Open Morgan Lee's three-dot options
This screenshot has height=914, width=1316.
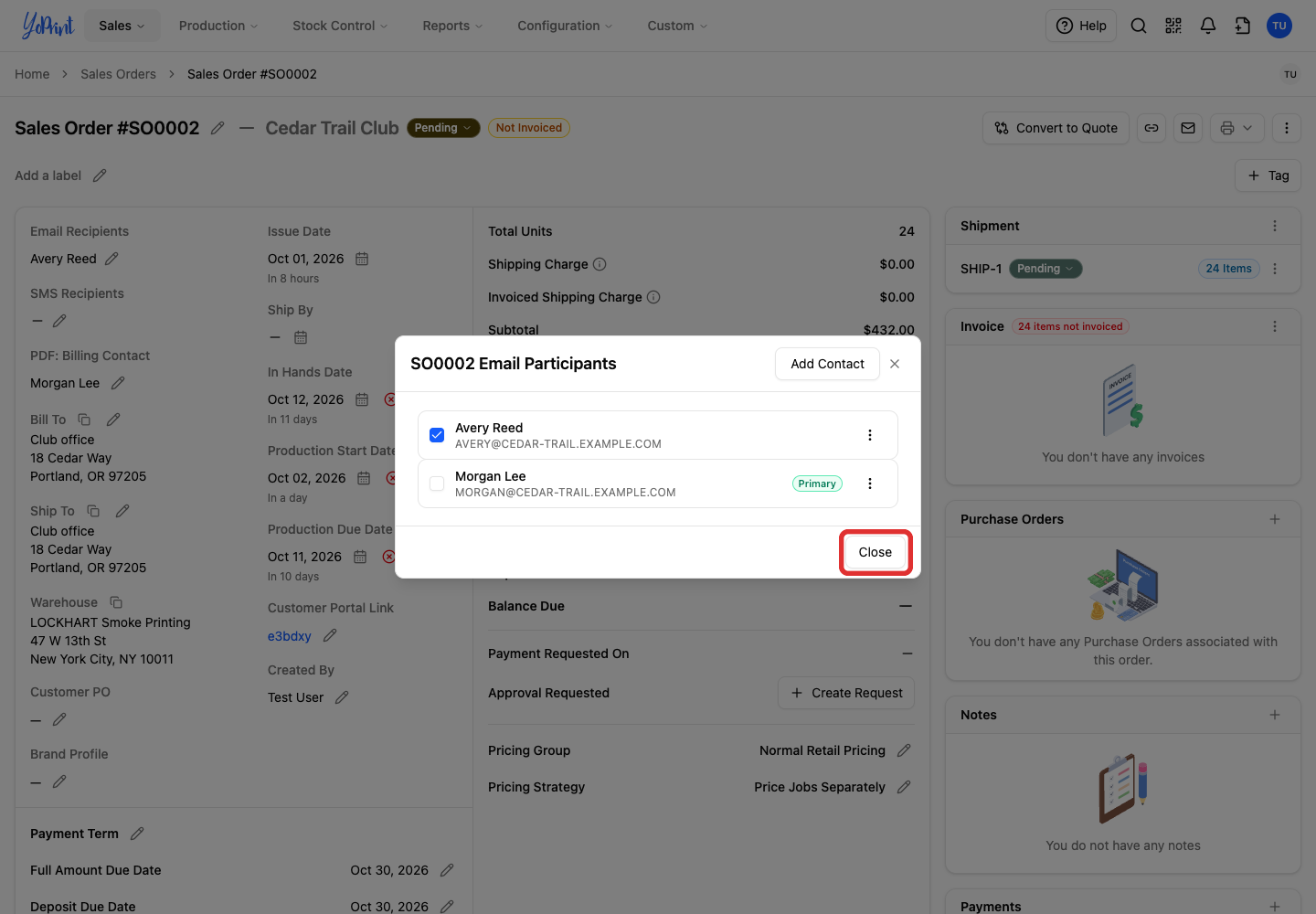click(870, 484)
